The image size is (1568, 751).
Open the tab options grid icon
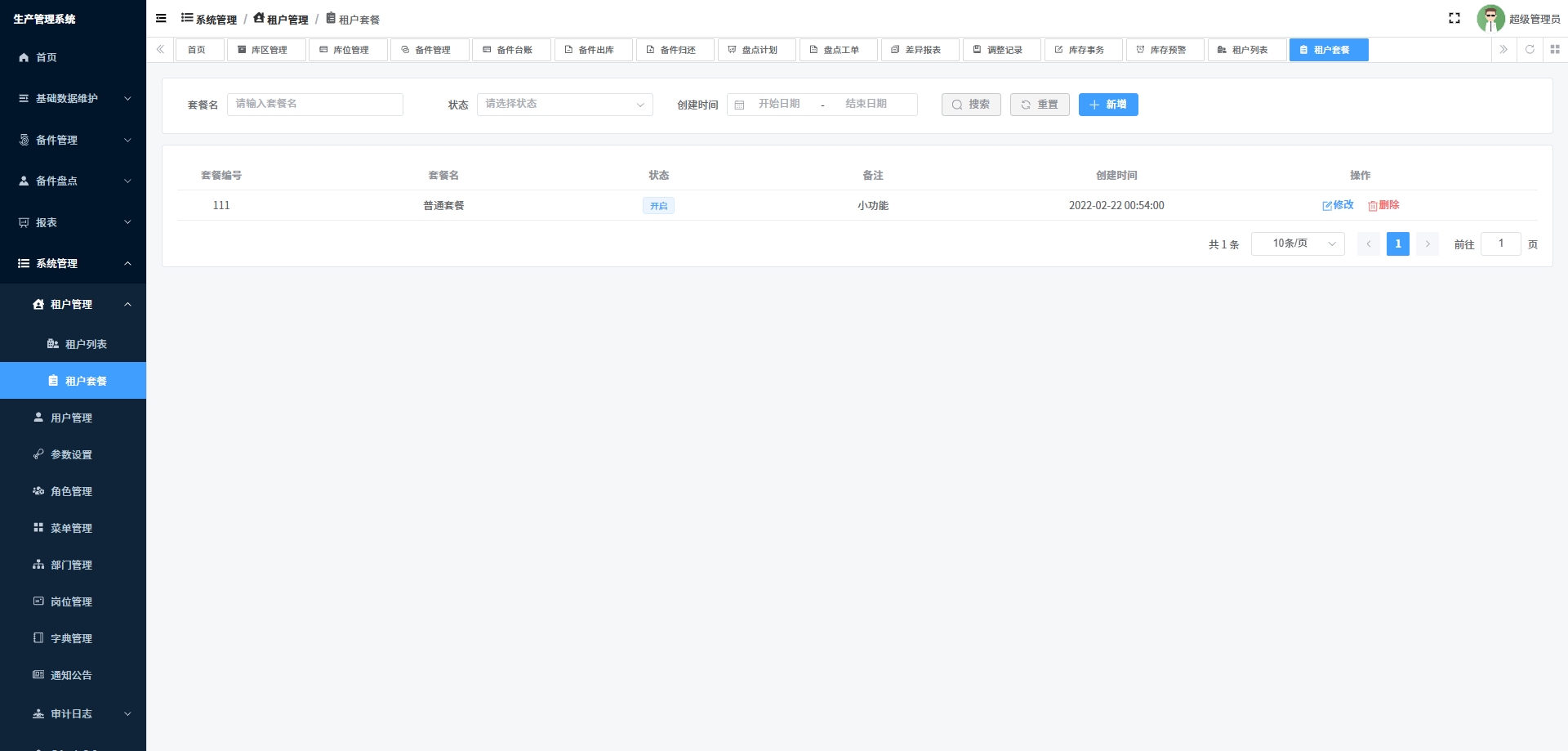click(1555, 49)
